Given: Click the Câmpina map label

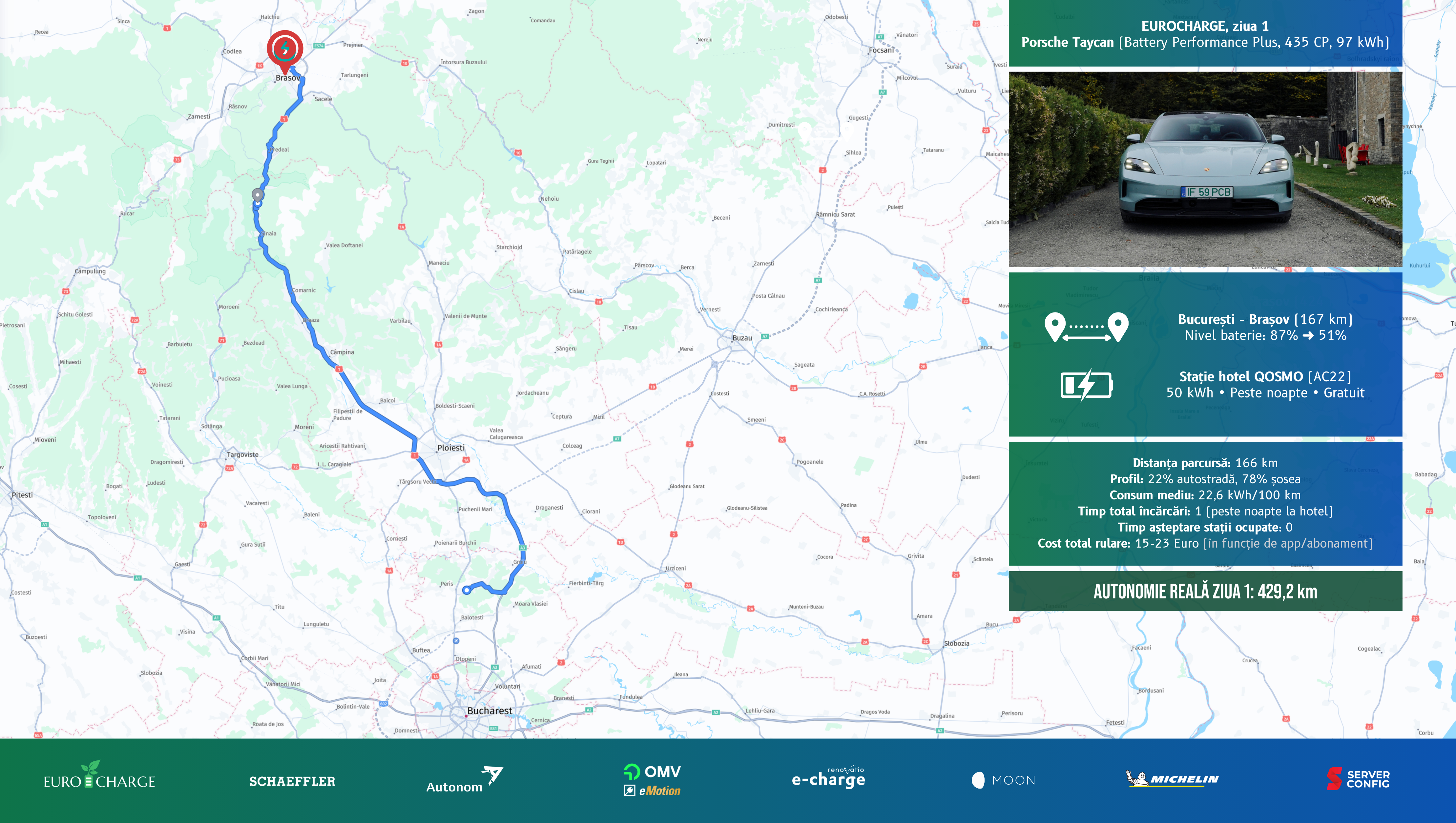Looking at the screenshot, I should tap(342, 352).
